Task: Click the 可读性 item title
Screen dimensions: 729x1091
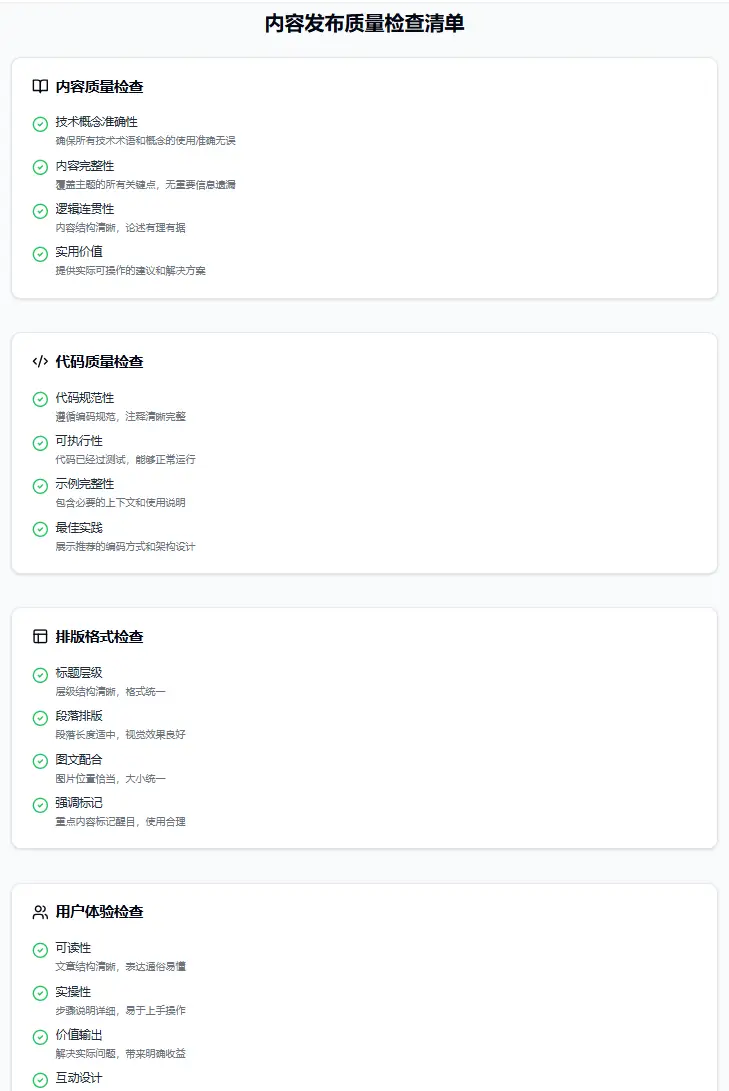Action: click(x=73, y=948)
